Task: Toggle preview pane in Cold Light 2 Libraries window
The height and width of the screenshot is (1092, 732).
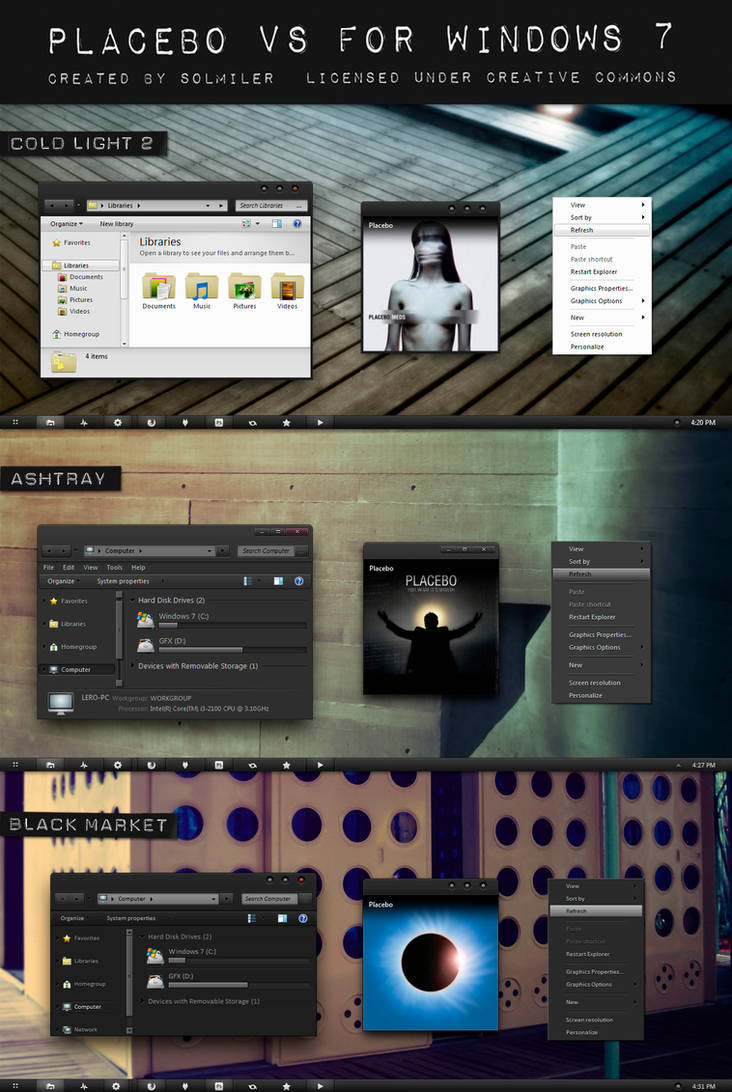Action: click(x=277, y=224)
